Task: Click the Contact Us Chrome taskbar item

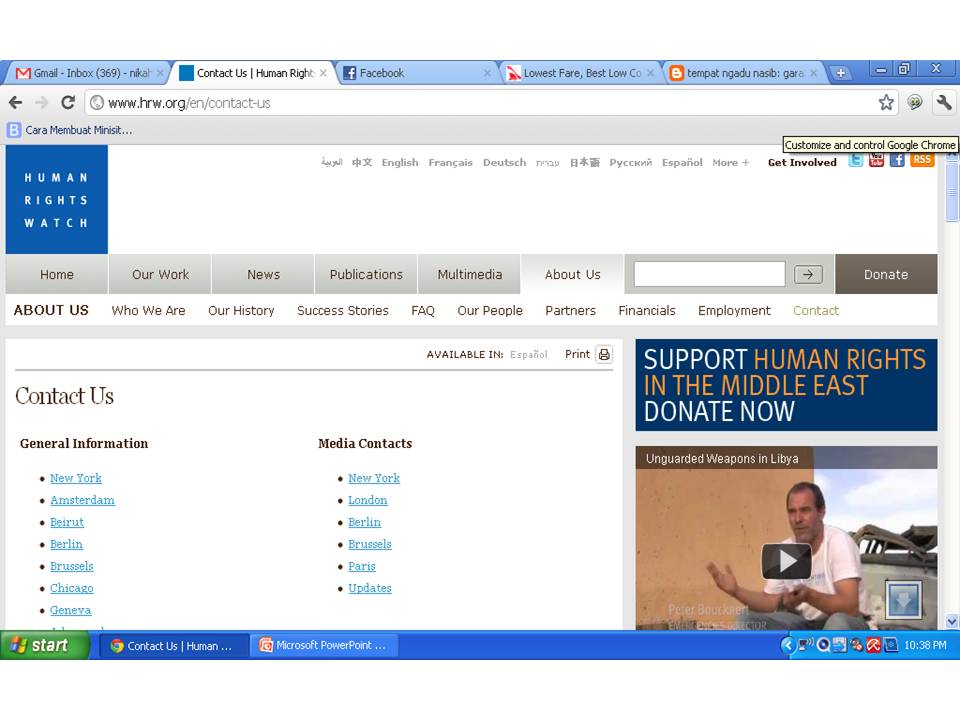Action: pos(173,646)
